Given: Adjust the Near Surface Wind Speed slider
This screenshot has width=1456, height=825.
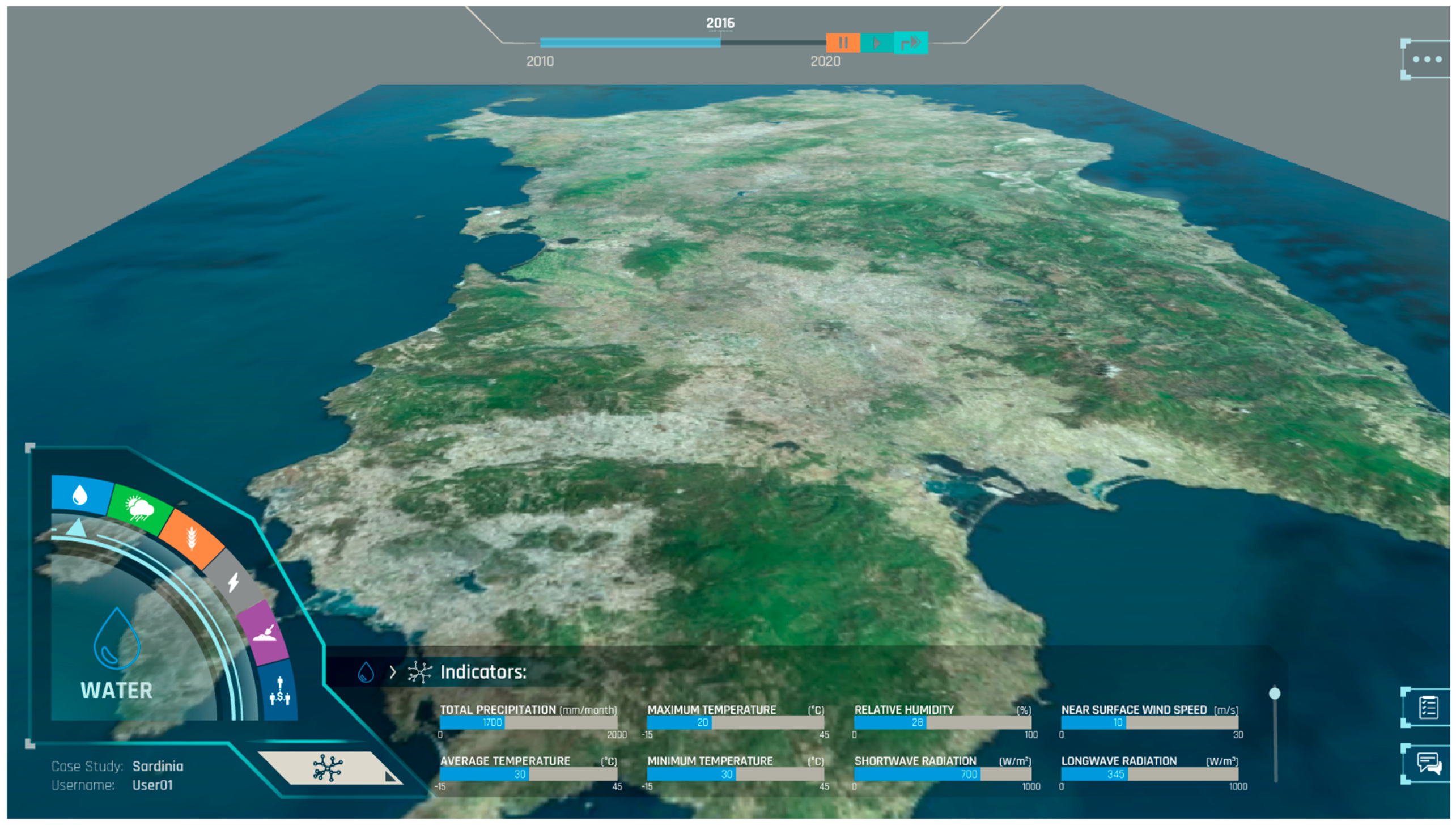Looking at the screenshot, I should pos(1149,722).
